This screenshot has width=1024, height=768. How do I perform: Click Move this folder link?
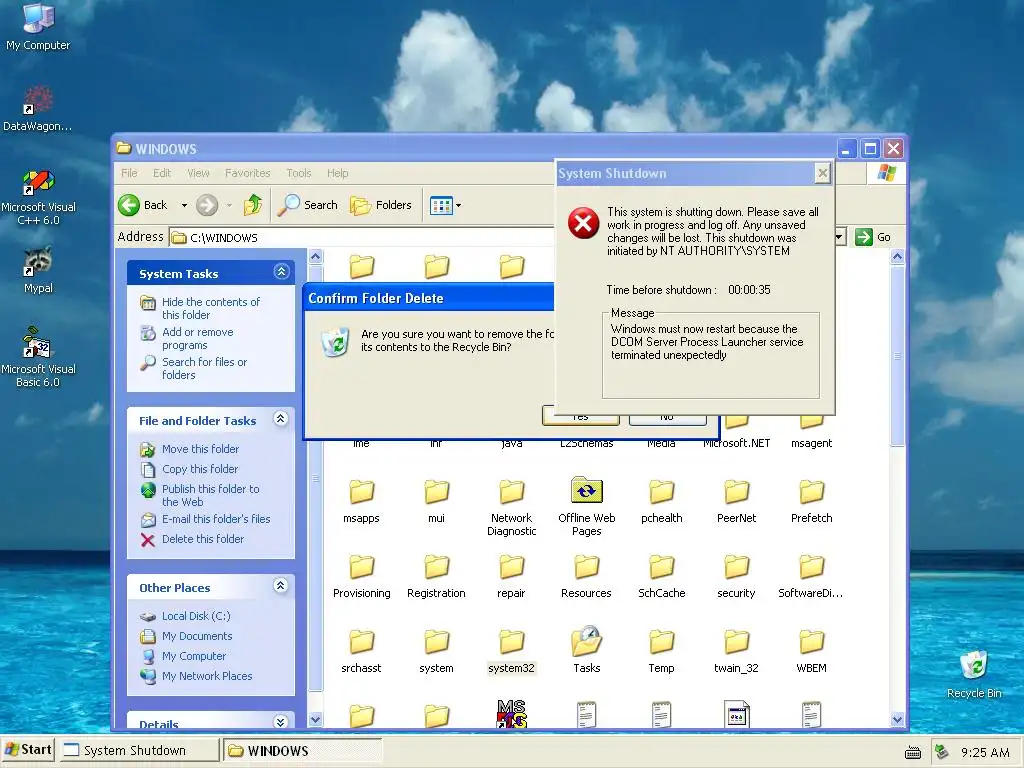[200, 449]
